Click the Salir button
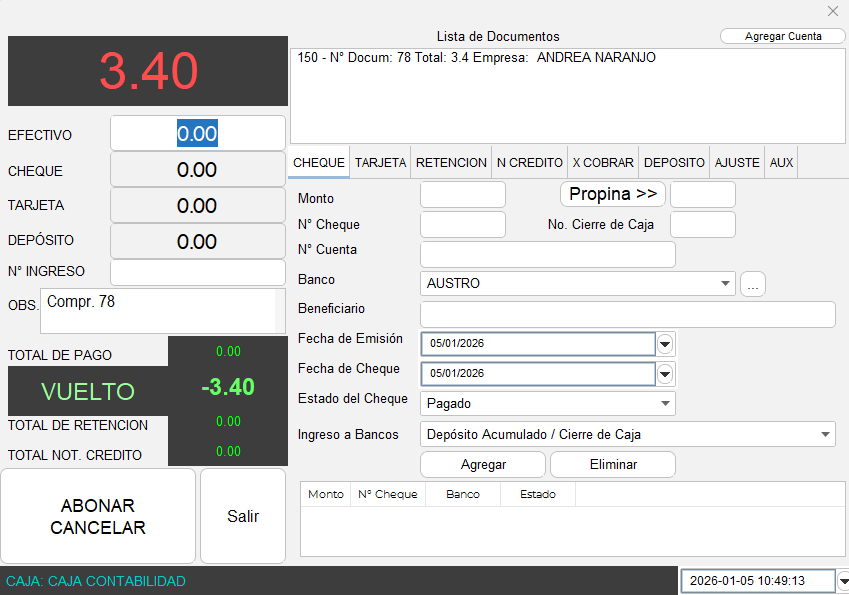849x595 pixels. 243,516
